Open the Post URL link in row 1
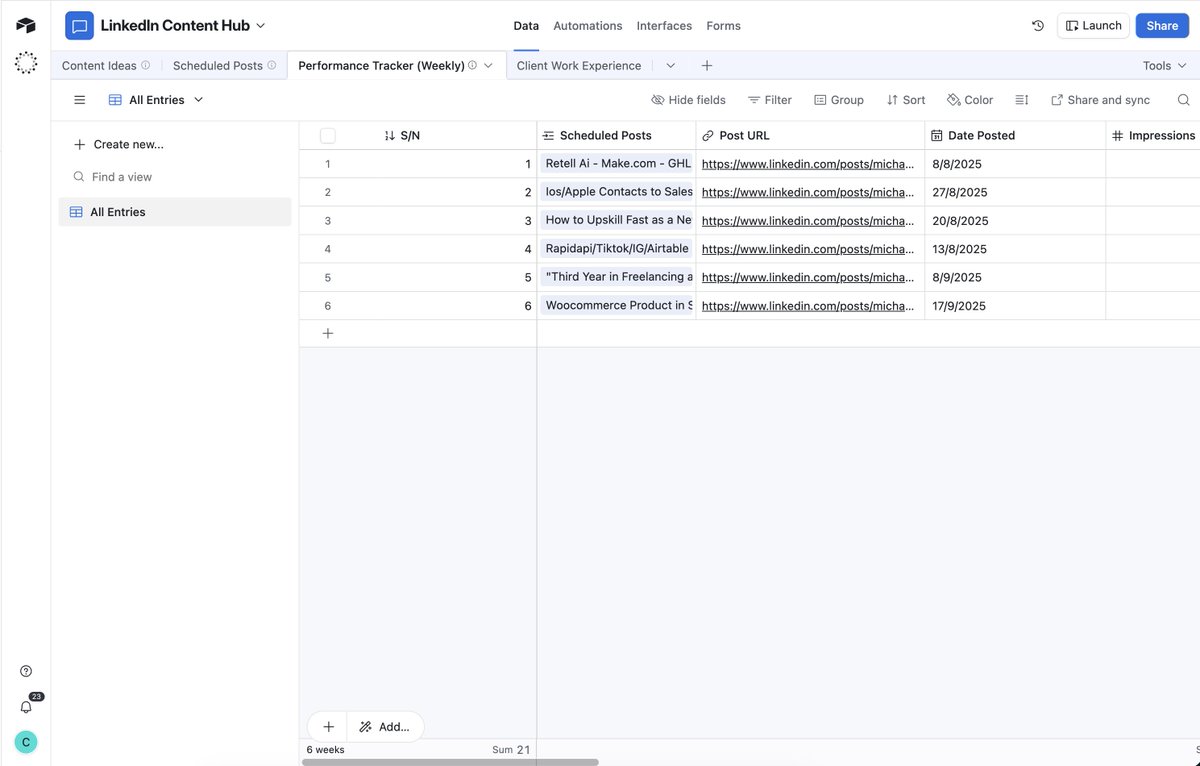This screenshot has width=1200, height=766. (807, 164)
